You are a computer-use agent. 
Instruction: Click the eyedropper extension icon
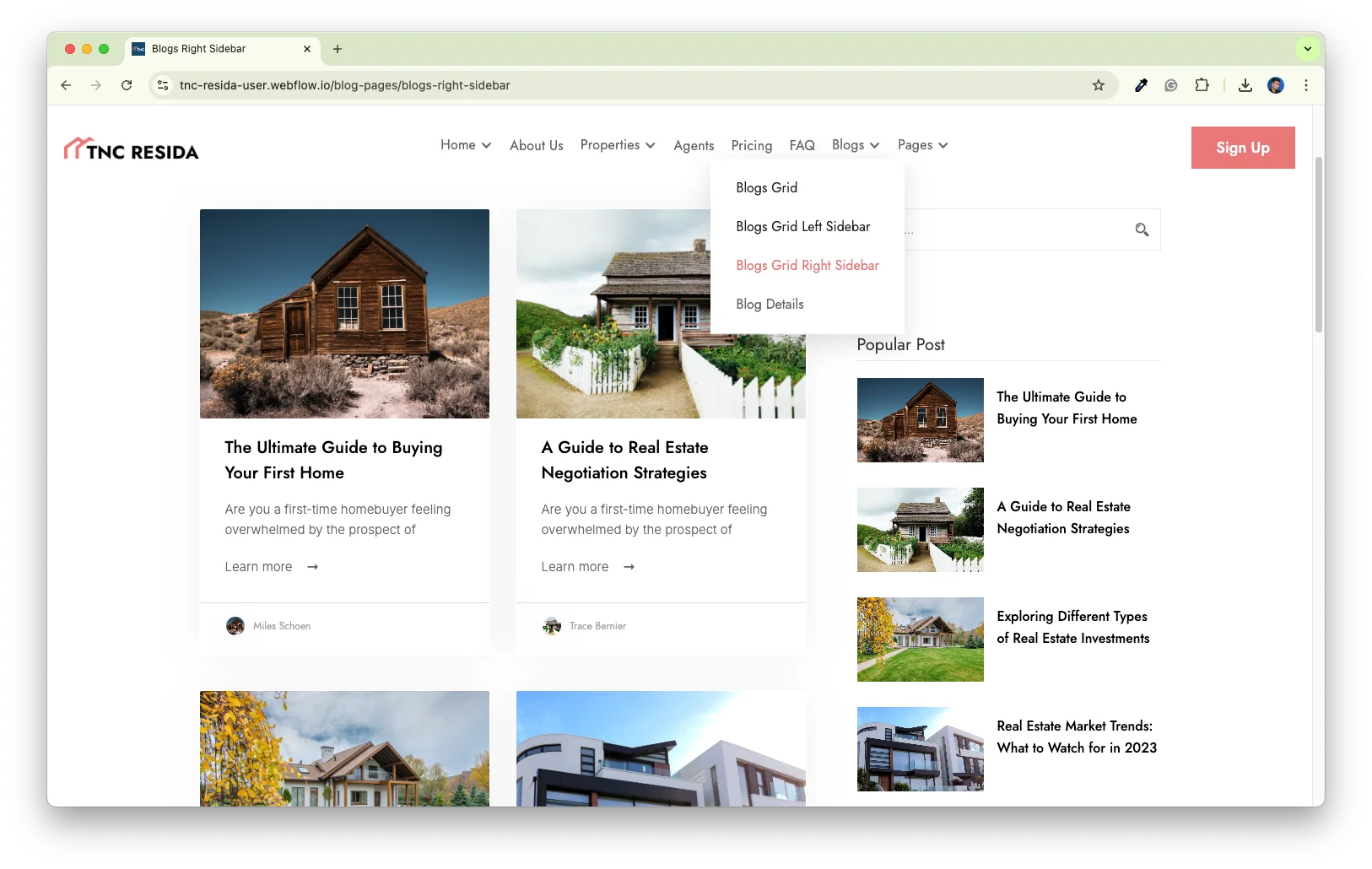click(1141, 85)
